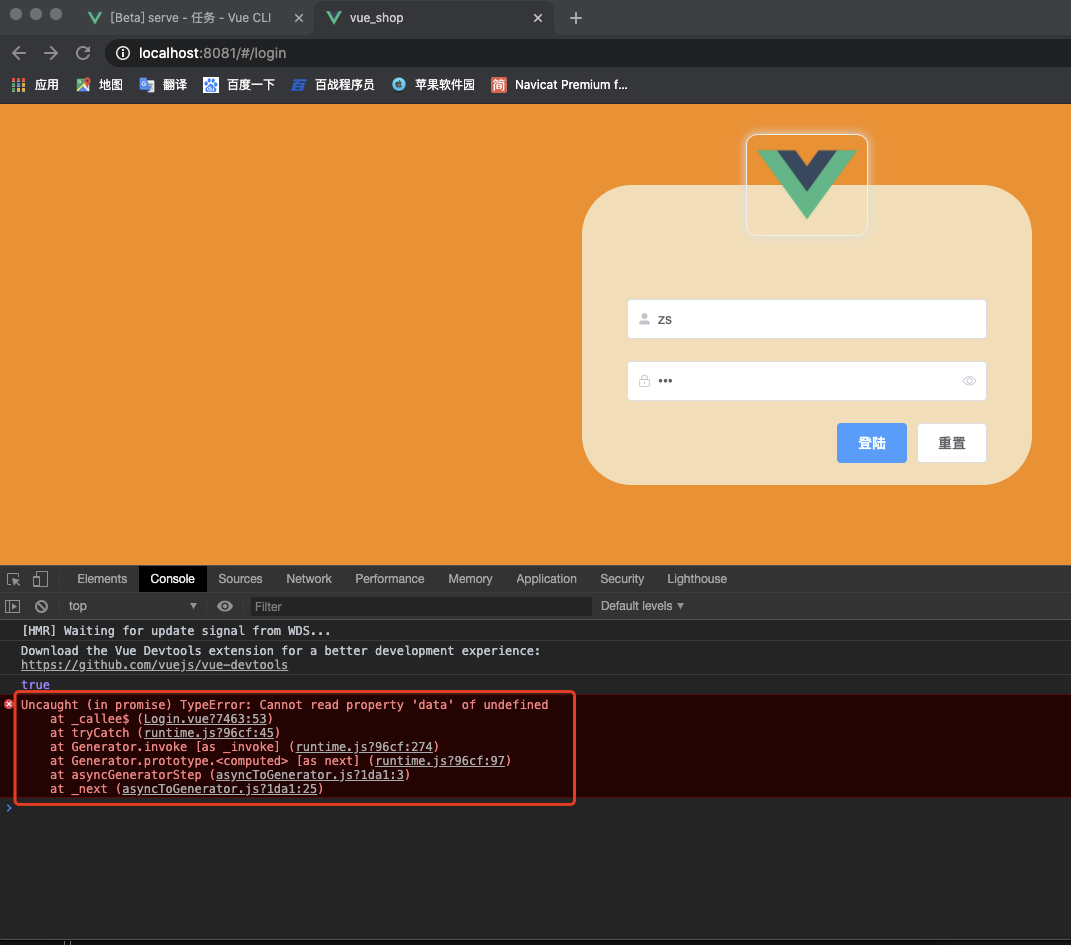Click the console Filter input
The height and width of the screenshot is (945, 1071).
pos(421,606)
